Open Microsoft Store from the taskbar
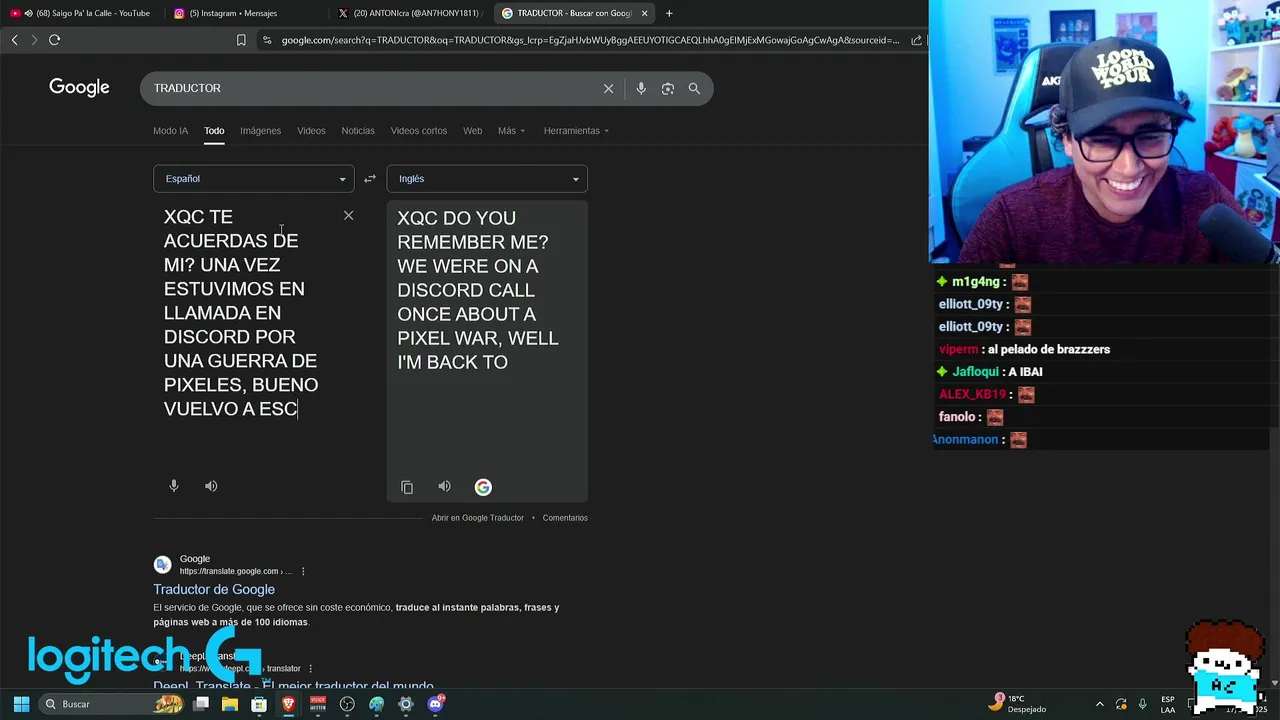Screen dimensions: 1280x720 pos(259,704)
